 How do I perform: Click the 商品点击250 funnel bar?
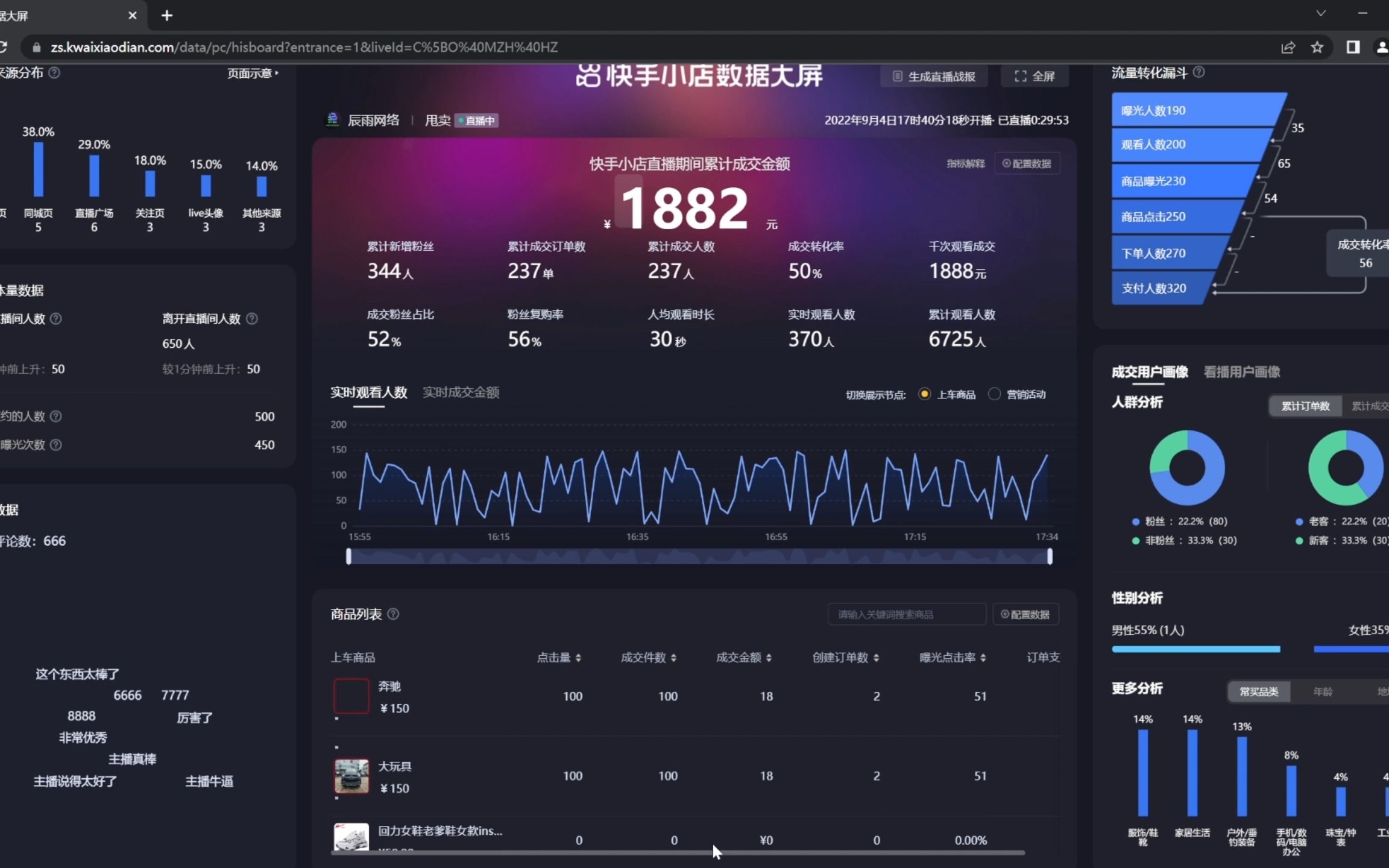click(x=1179, y=216)
